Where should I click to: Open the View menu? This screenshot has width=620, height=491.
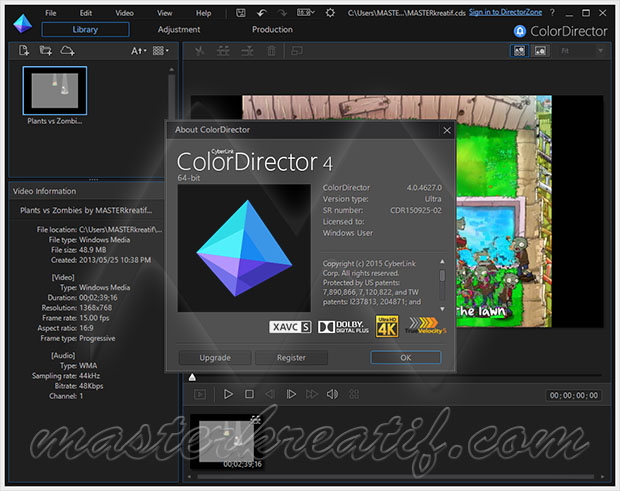coord(164,13)
